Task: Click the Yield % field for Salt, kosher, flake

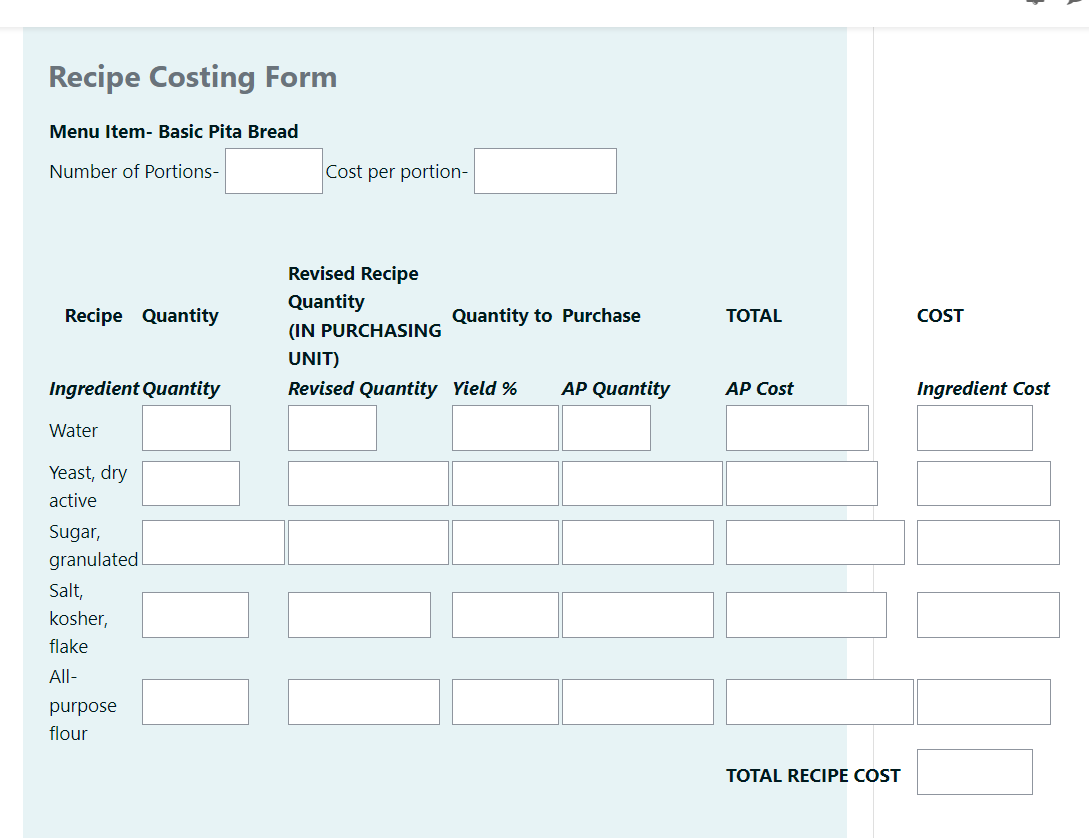Action: click(x=505, y=614)
